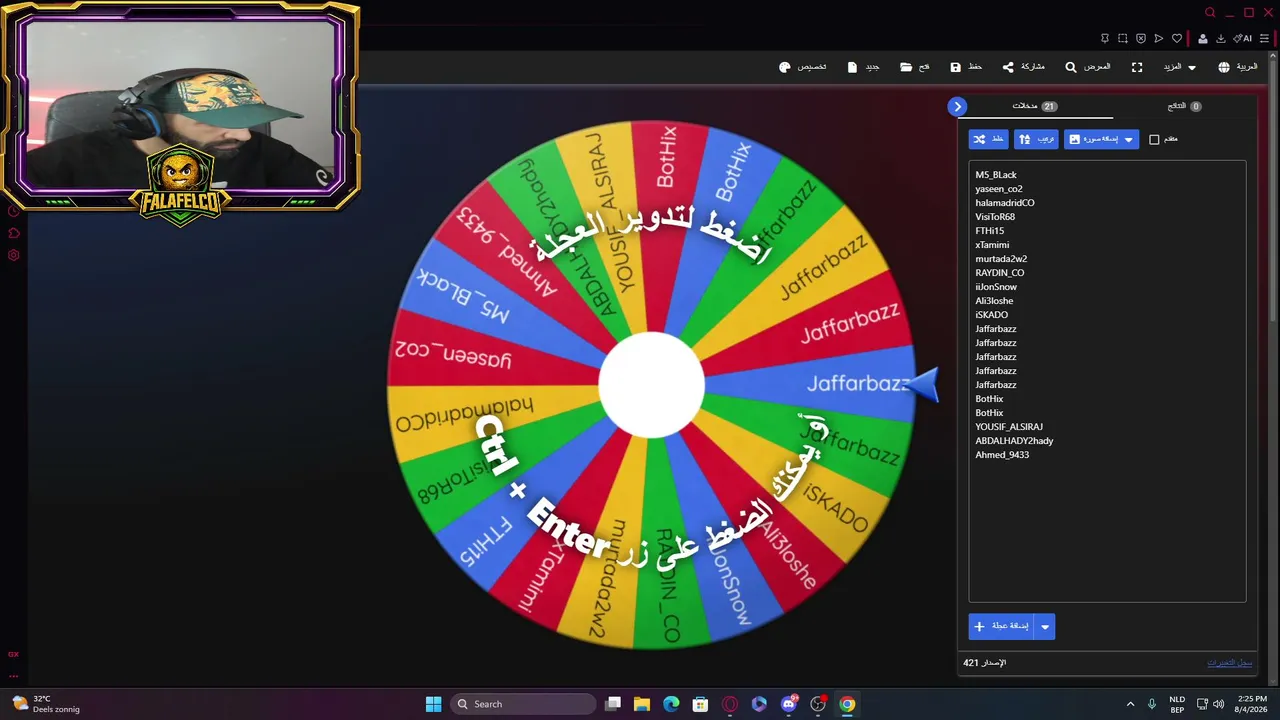Launch Microsoft Edge from the taskbar
This screenshot has height=720, width=1280.
pyautogui.click(x=671, y=704)
